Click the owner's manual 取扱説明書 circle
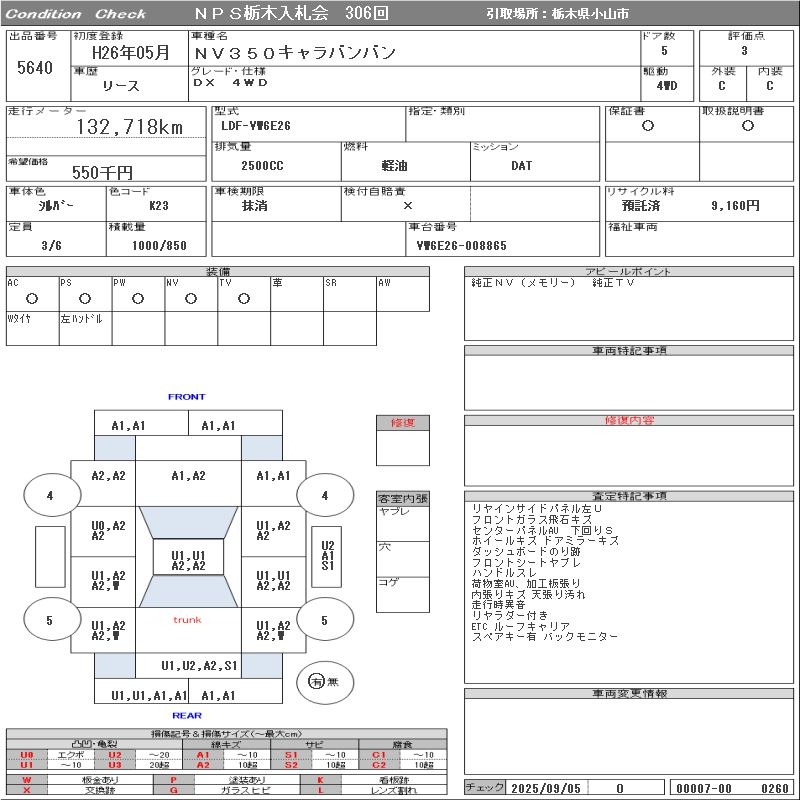This screenshot has height=800, width=800. click(748, 126)
